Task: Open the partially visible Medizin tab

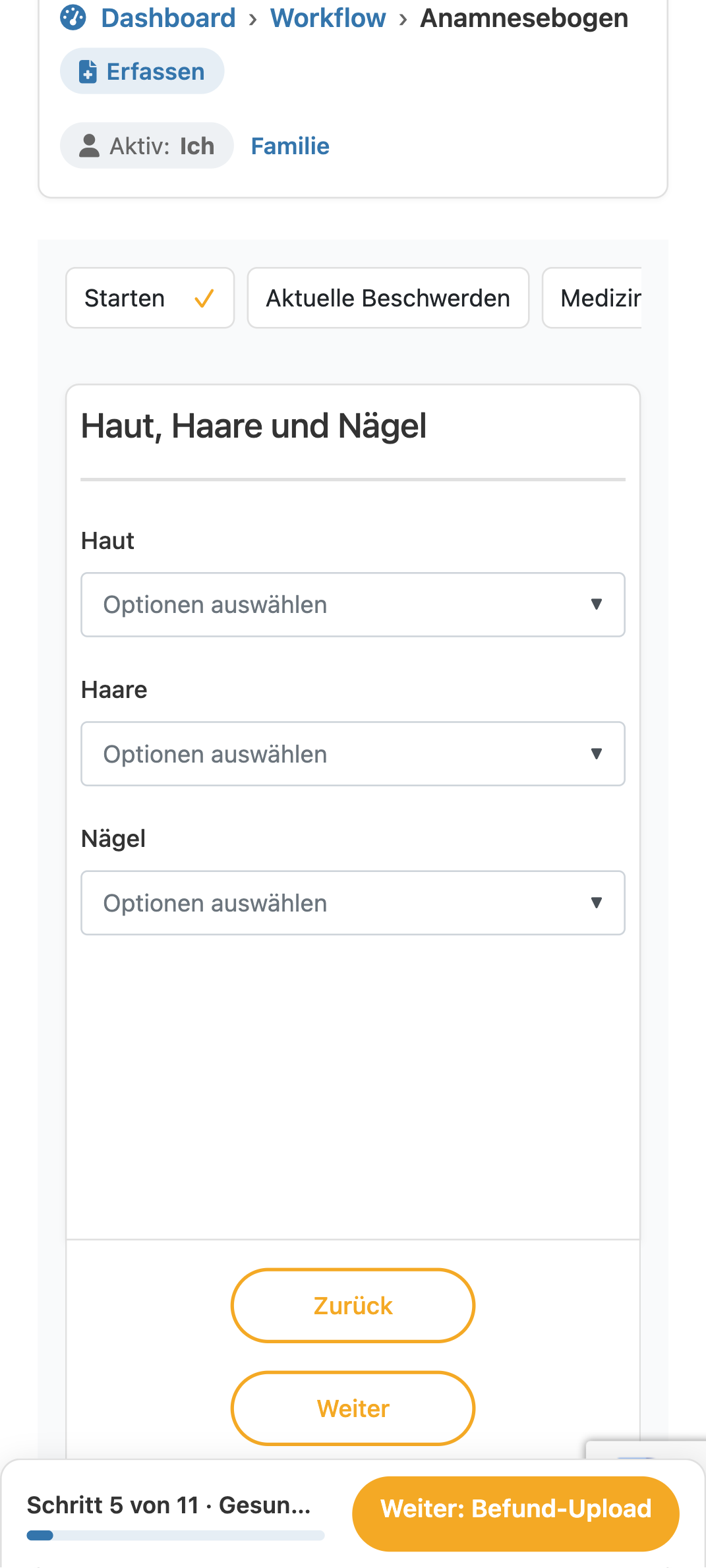Action: coord(592,298)
